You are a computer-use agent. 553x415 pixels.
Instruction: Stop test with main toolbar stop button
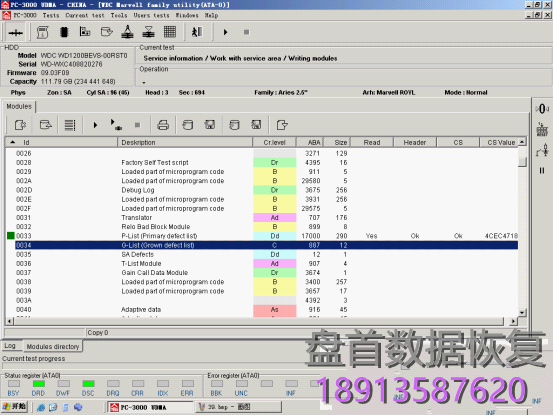pyautogui.click(x=246, y=32)
